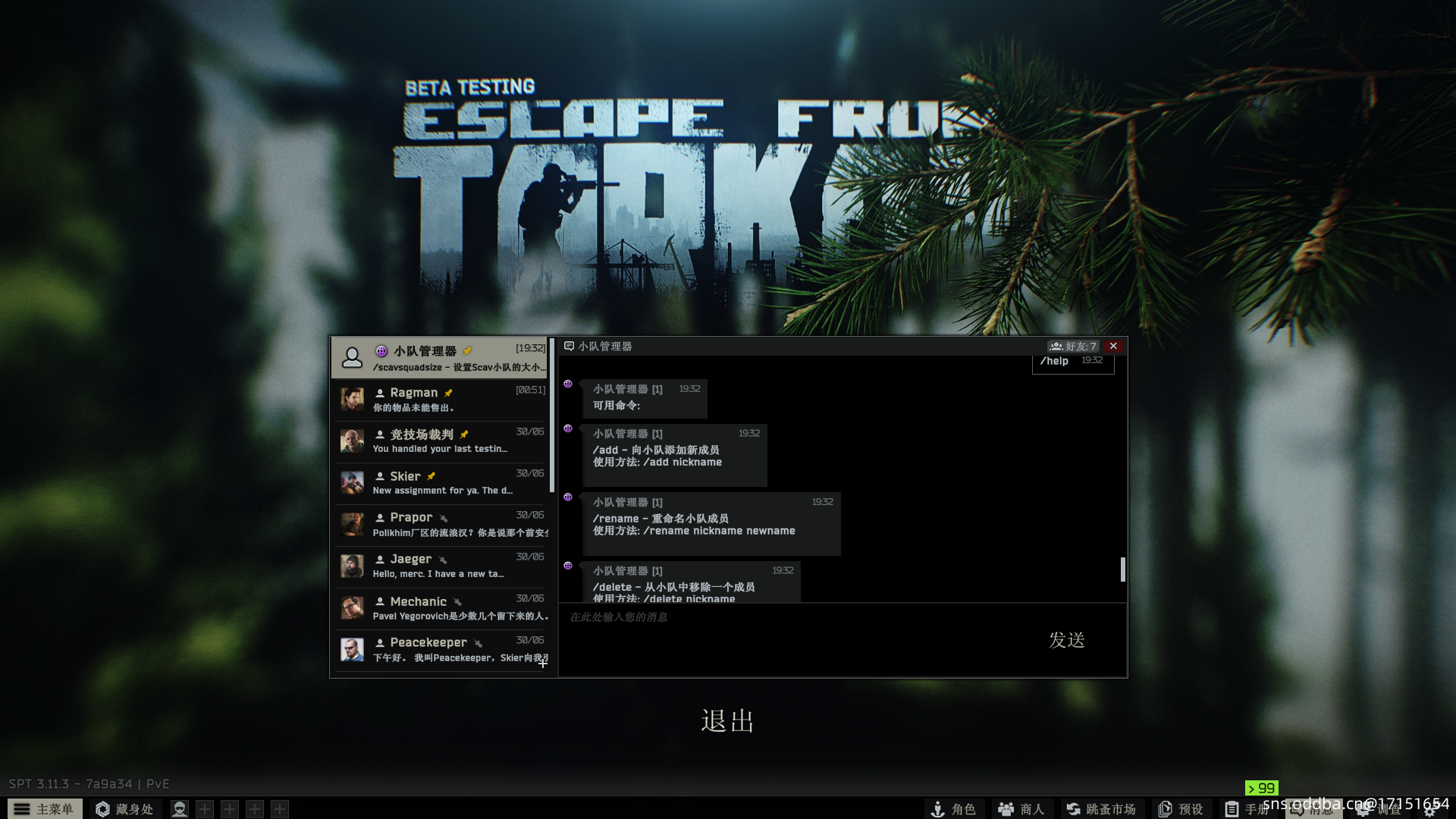Select '你的物品未能售出。' Ragman preview text
The width and height of the screenshot is (1456, 819).
(413, 408)
